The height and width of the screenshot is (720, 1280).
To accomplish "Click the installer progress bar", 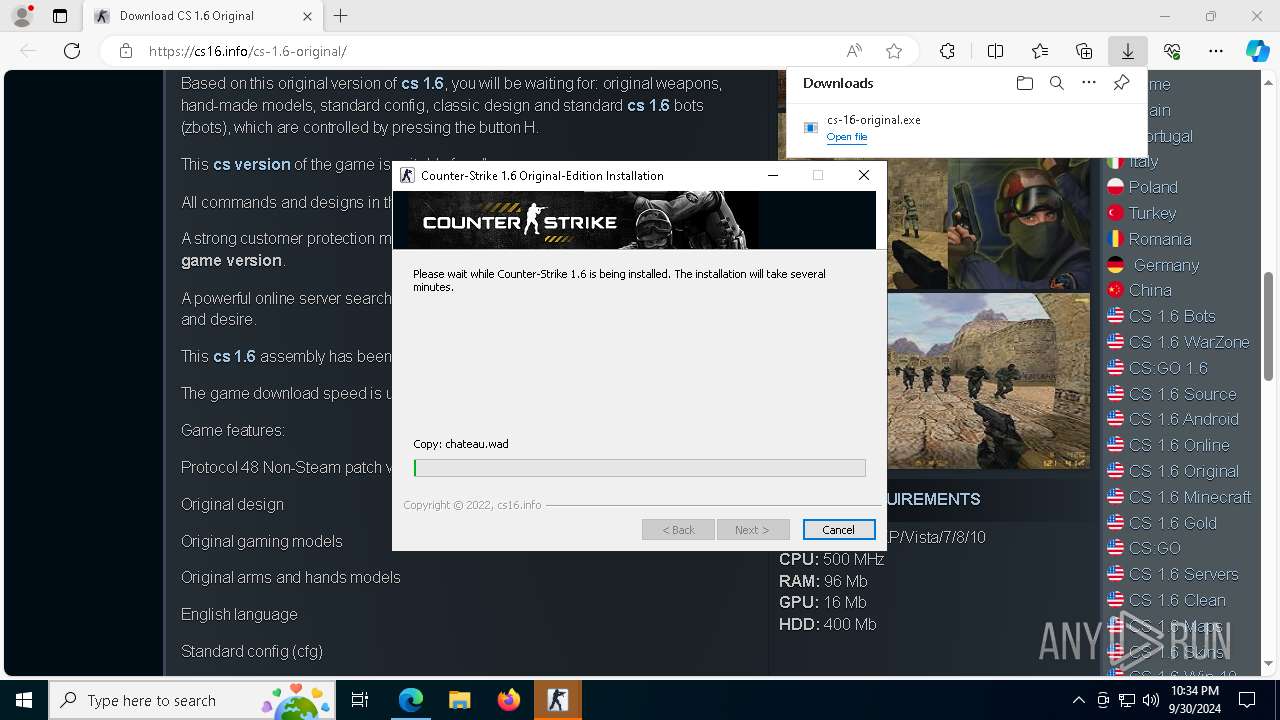I will (x=639, y=468).
